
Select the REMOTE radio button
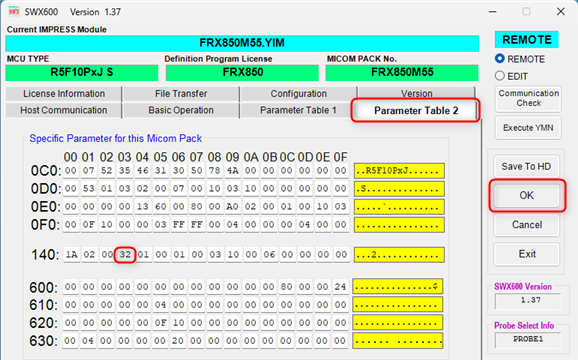[499, 59]
